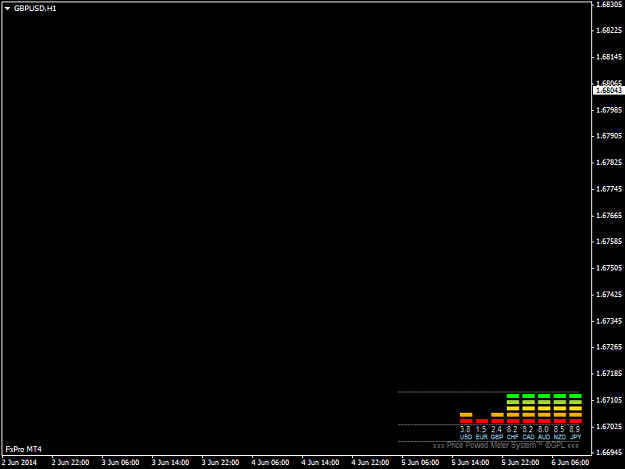Image resolution: width=625 pixels, height=469 pixels.
Task: Click the 1.68305 price scale label
Action: click(609, 4)
